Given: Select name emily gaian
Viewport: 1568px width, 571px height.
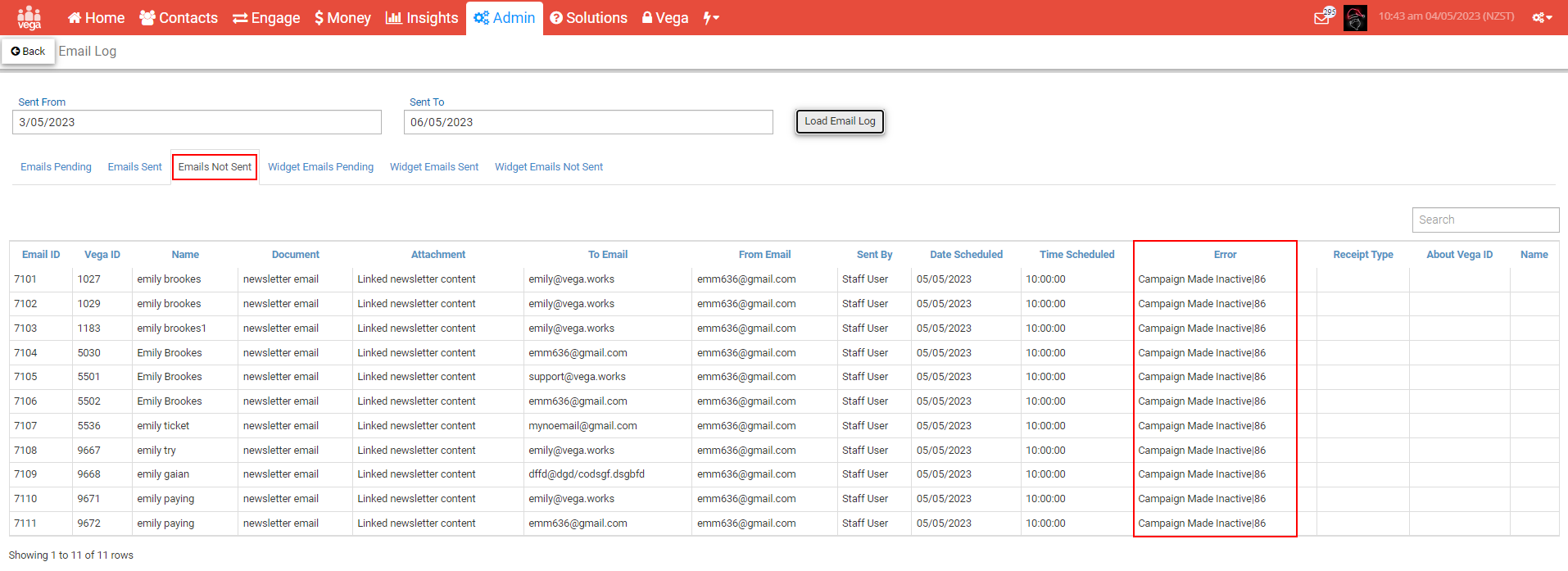Looking at the screenshot, I should tap(163, 474).
